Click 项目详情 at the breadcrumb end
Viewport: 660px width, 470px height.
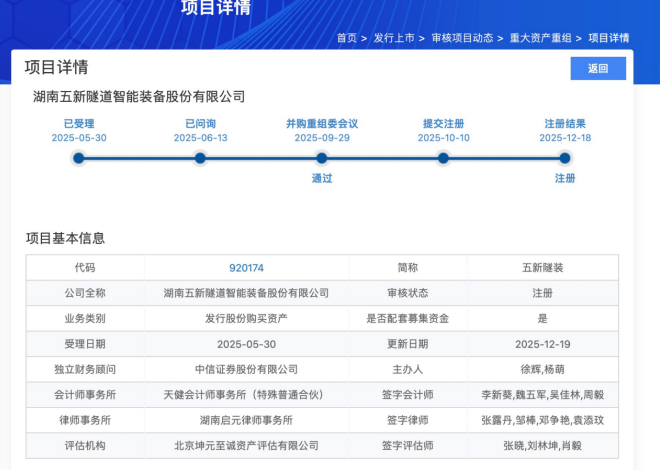(x=609, y=38)
